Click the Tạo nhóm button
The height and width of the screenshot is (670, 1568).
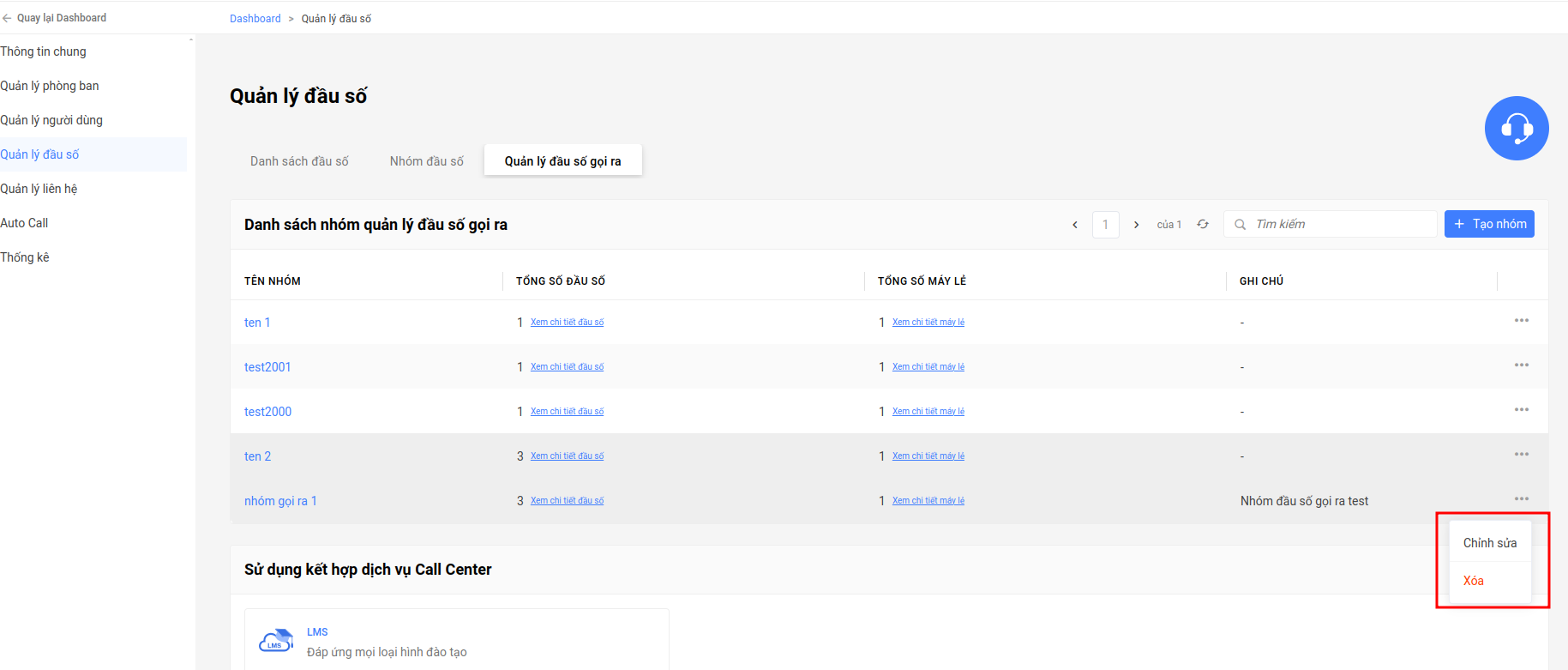pos(1489,224)
